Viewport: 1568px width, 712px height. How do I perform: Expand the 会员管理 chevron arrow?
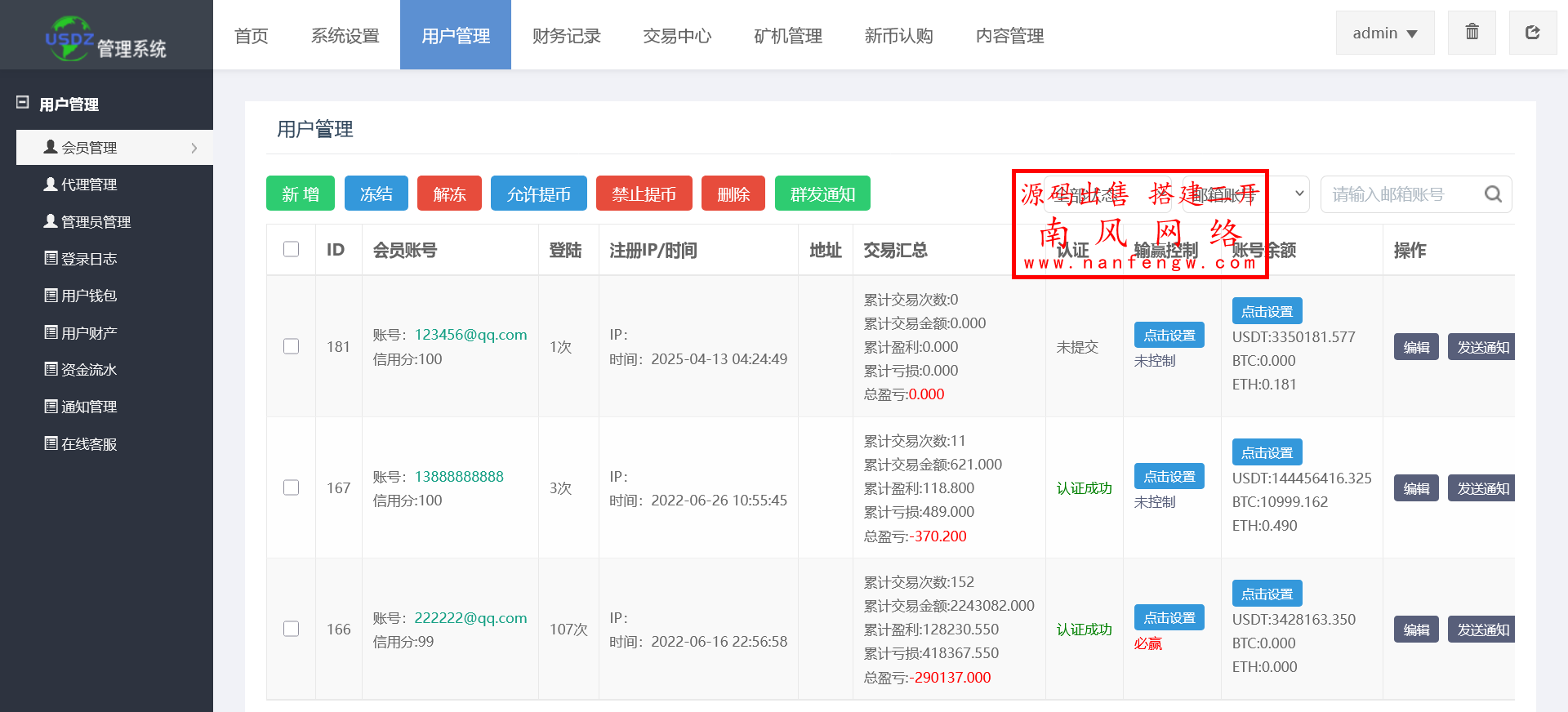[x=194, y=148]
